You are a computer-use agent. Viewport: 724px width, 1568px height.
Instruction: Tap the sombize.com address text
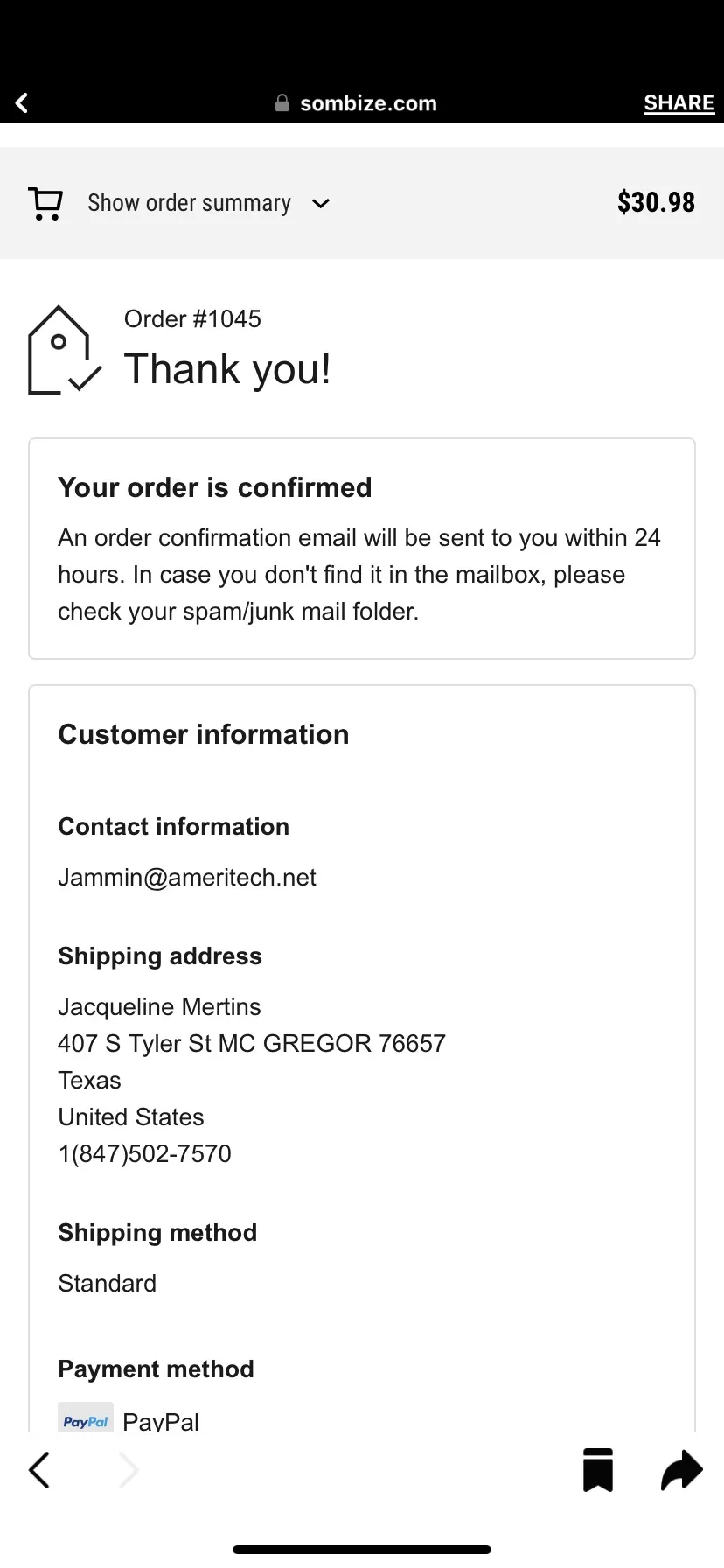[x=368, y=103]
